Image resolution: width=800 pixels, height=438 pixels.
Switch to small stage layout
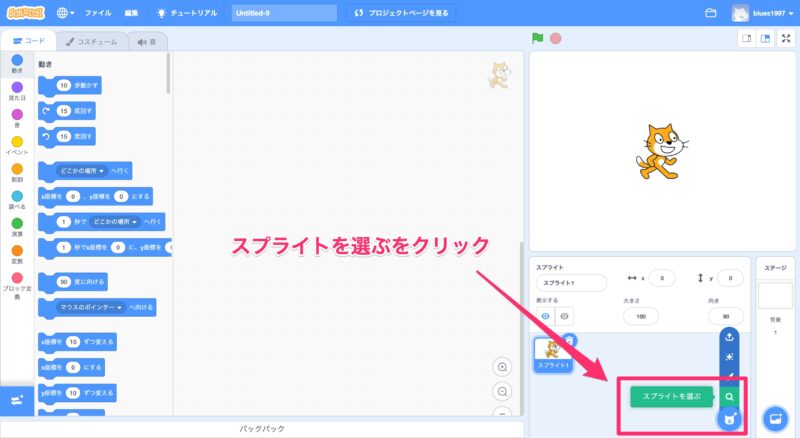(x=746, y=39)
